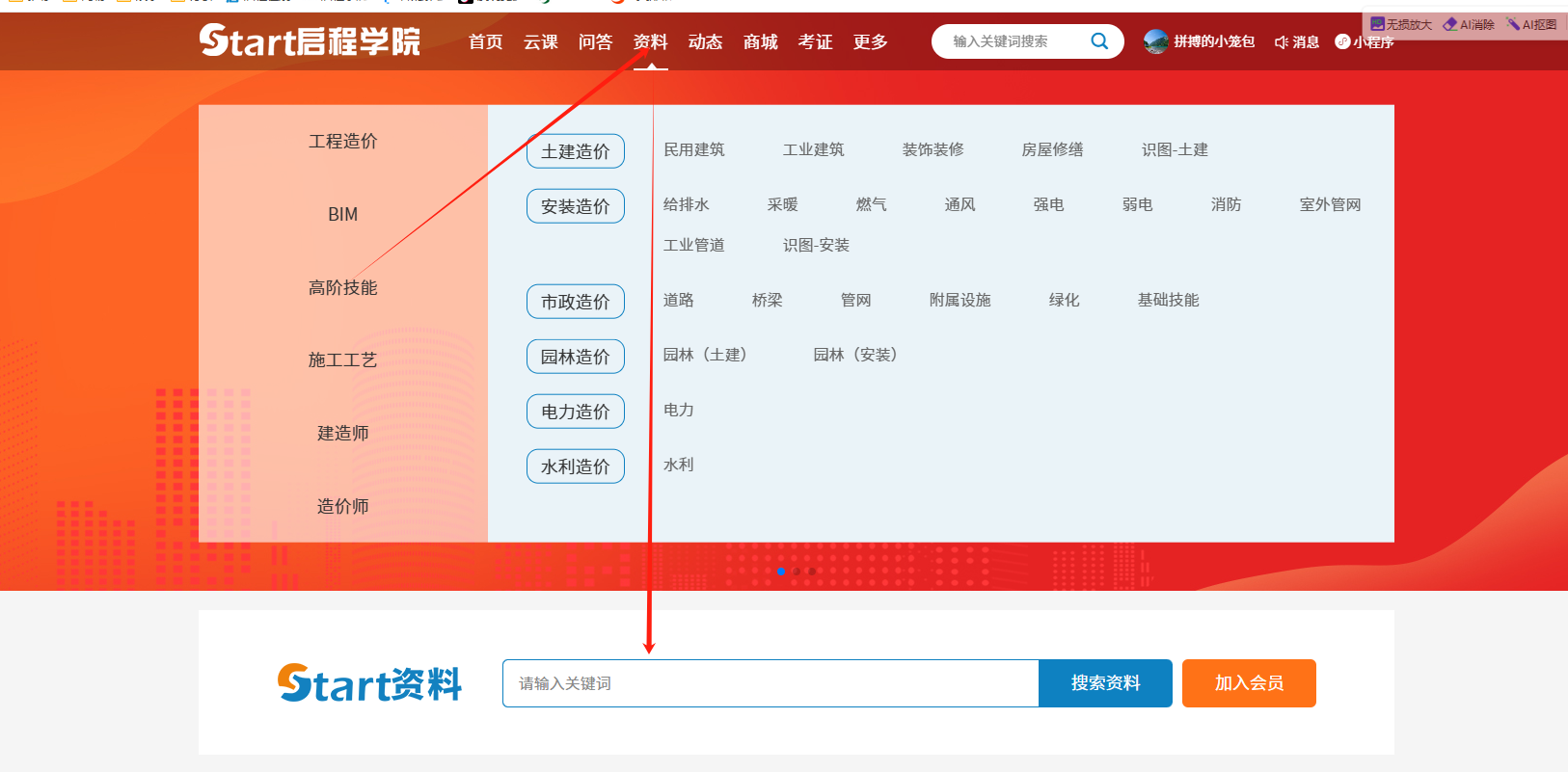Screen dimensions: 1568x772
Task: Click the 水利造价 button
Action: click(x=576, y=466)
